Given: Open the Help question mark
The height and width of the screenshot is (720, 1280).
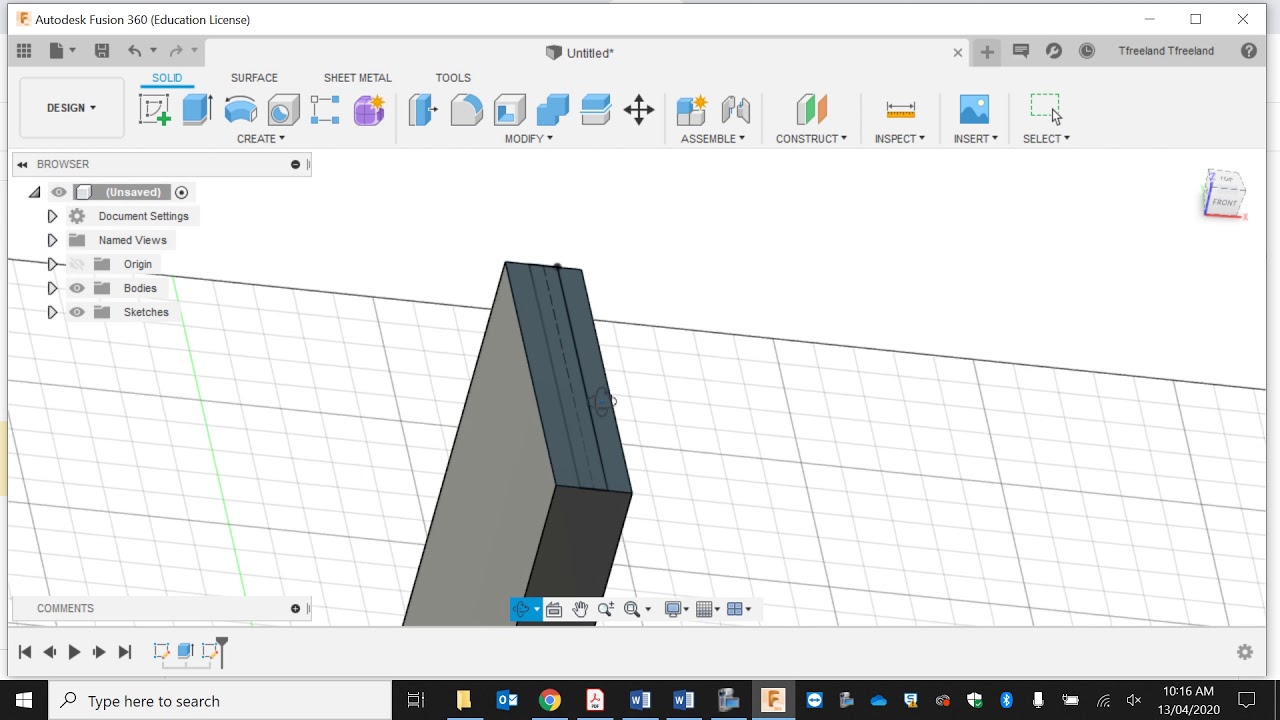Looking at the screenshot, I should click(1249, 51).
